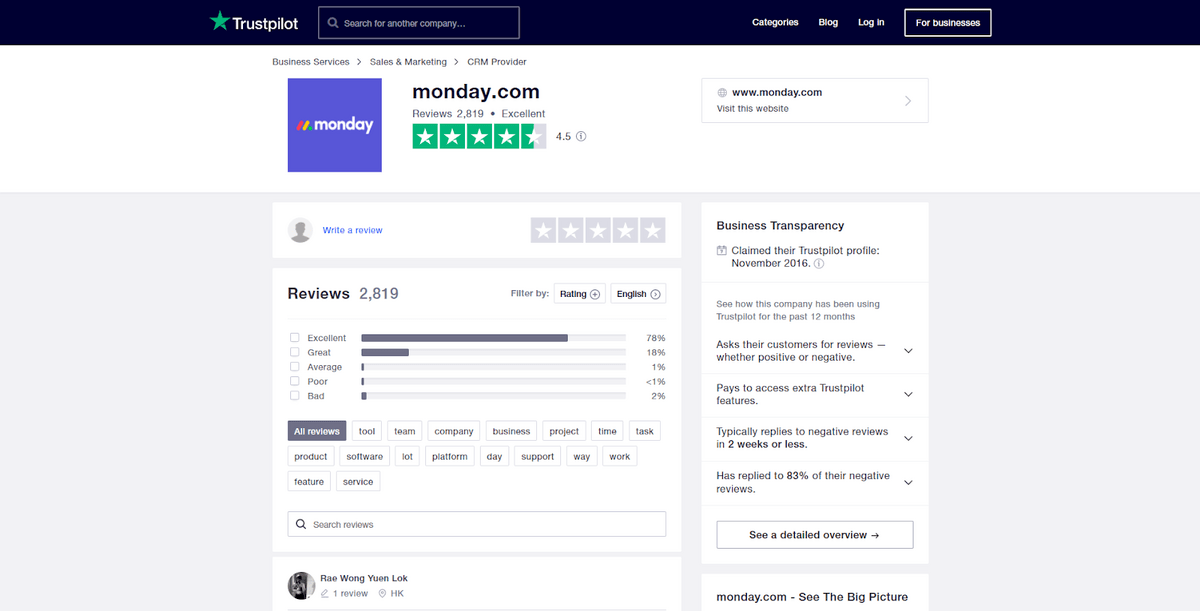Click the fifth empty star to rate
The image size is (1200, 611).
(x=652, y=231)
